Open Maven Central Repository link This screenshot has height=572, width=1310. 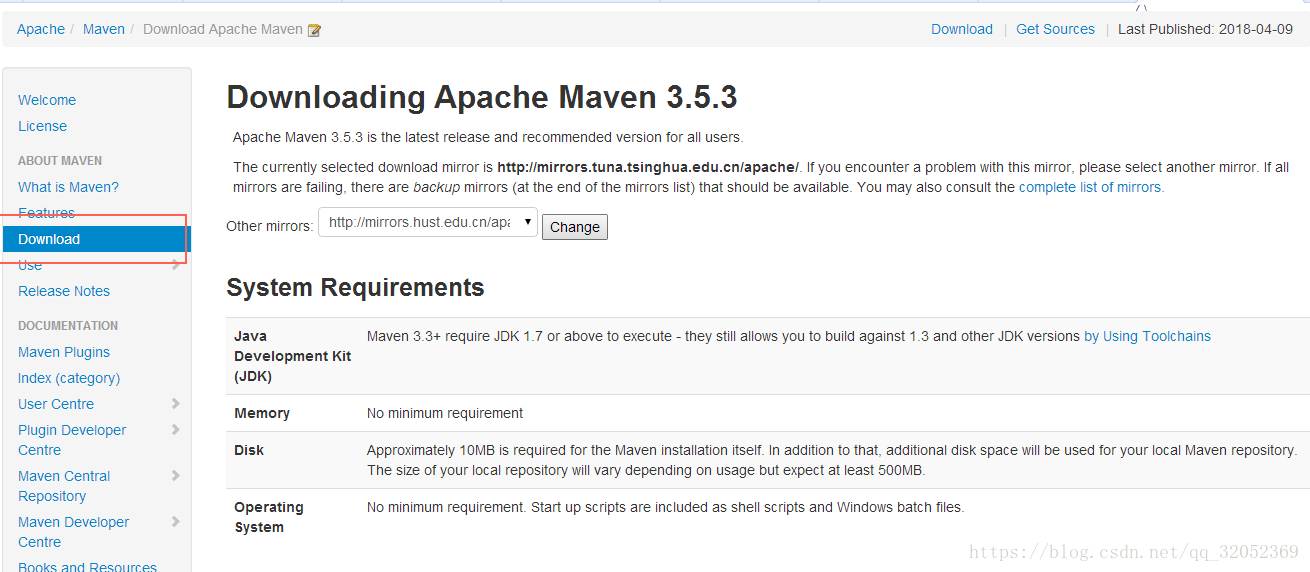[x=64, y=486]
